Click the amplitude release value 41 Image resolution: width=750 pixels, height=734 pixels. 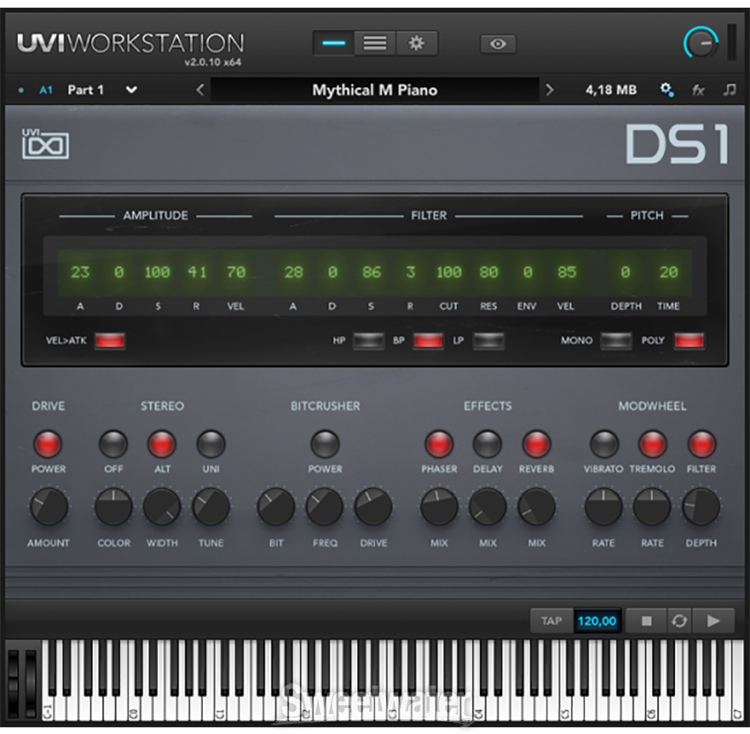tap(197, 272)
